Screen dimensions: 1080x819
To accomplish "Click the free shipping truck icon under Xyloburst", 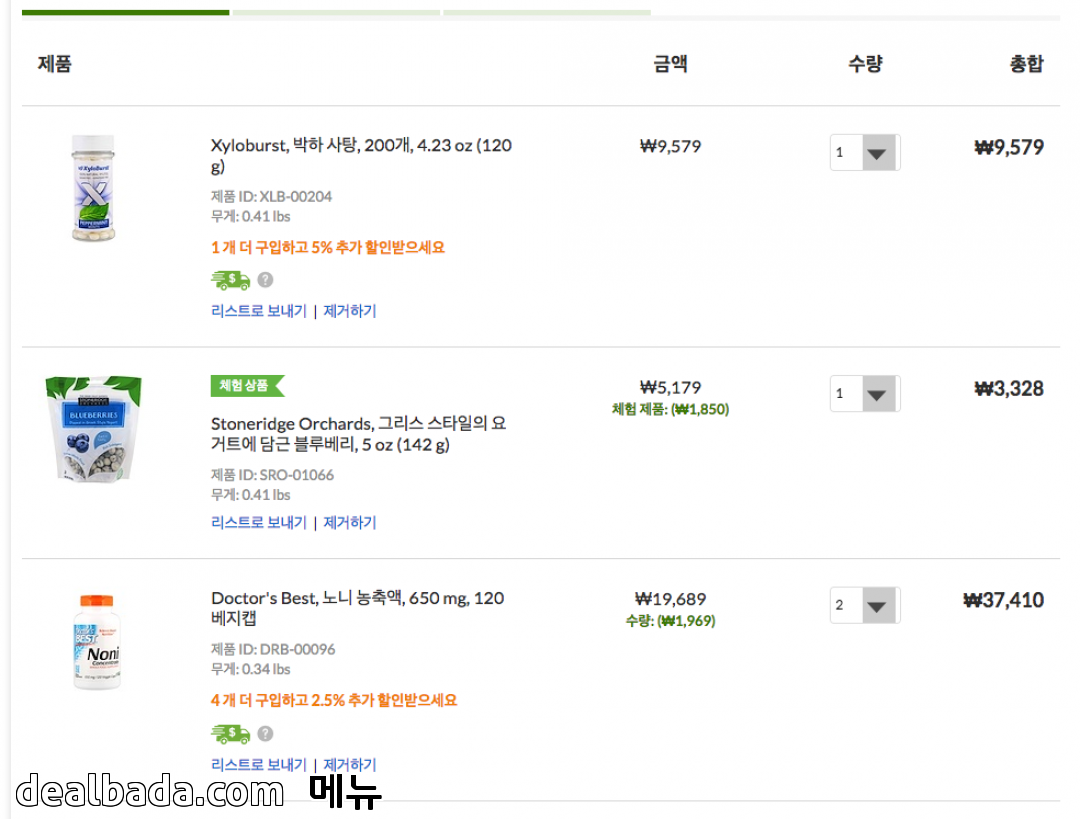I will click(230, 280).
